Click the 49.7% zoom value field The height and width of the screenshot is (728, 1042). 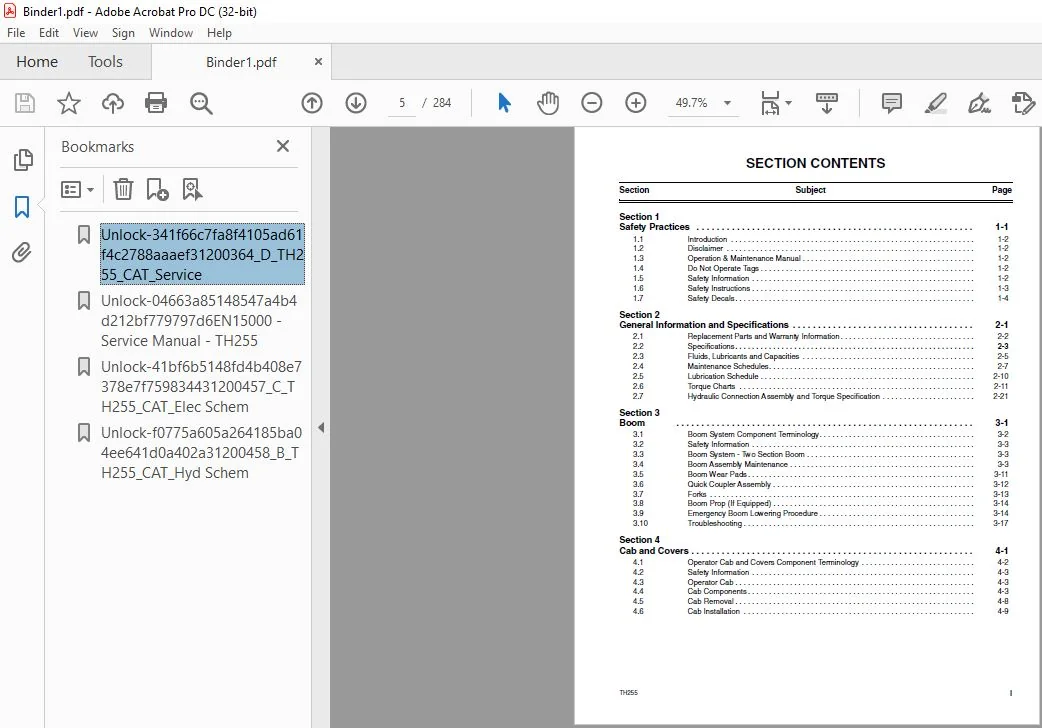(x=692, y=103)
